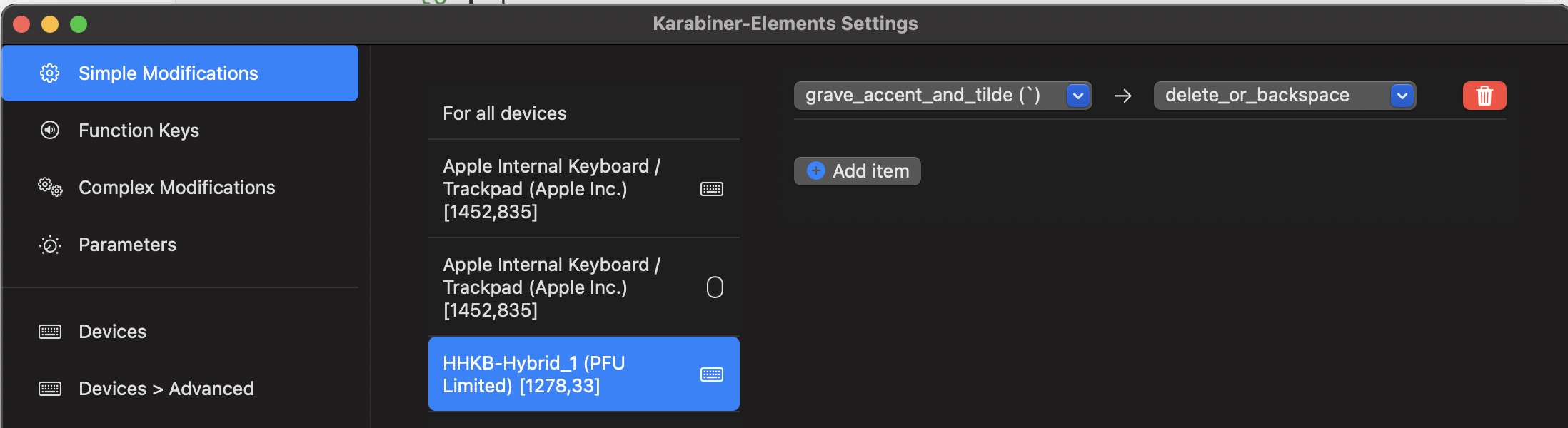Select For all devices
This screenshot has height=428, width=1568.
point(583,113)
